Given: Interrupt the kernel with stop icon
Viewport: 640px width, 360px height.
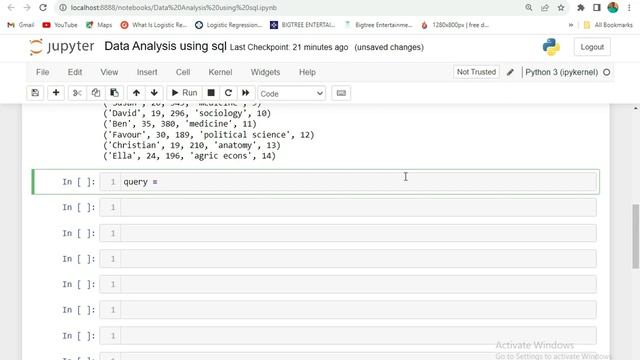Looking at the screenshot, I should point(211,93).
